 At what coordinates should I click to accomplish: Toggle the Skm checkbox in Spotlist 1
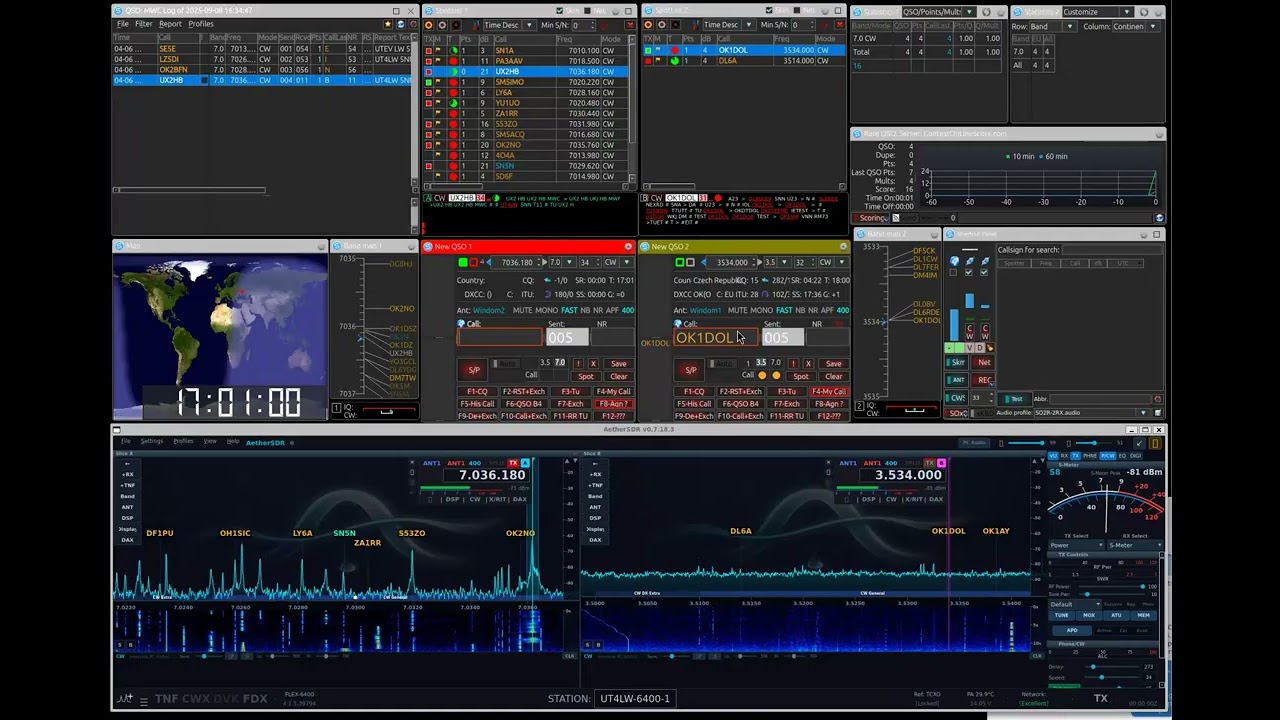coord(559,12)
